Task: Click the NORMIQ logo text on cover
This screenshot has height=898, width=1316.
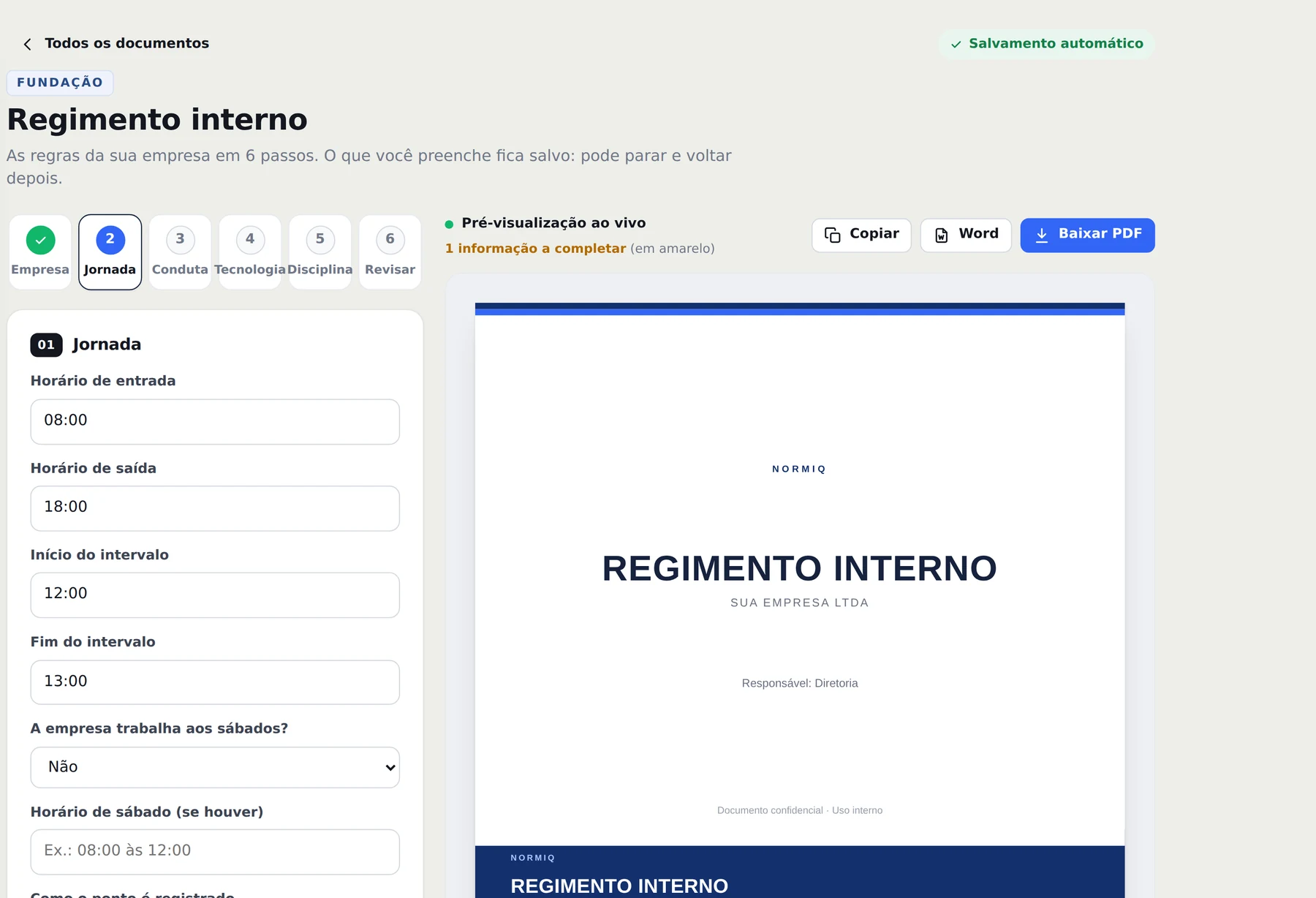Action: [x=799, y=469]
